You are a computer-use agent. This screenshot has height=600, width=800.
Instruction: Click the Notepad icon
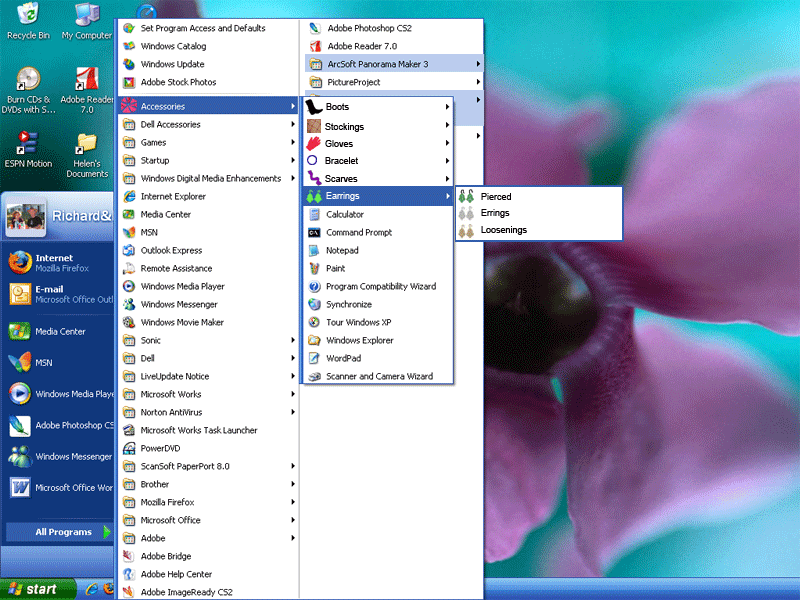pos(314,251)
